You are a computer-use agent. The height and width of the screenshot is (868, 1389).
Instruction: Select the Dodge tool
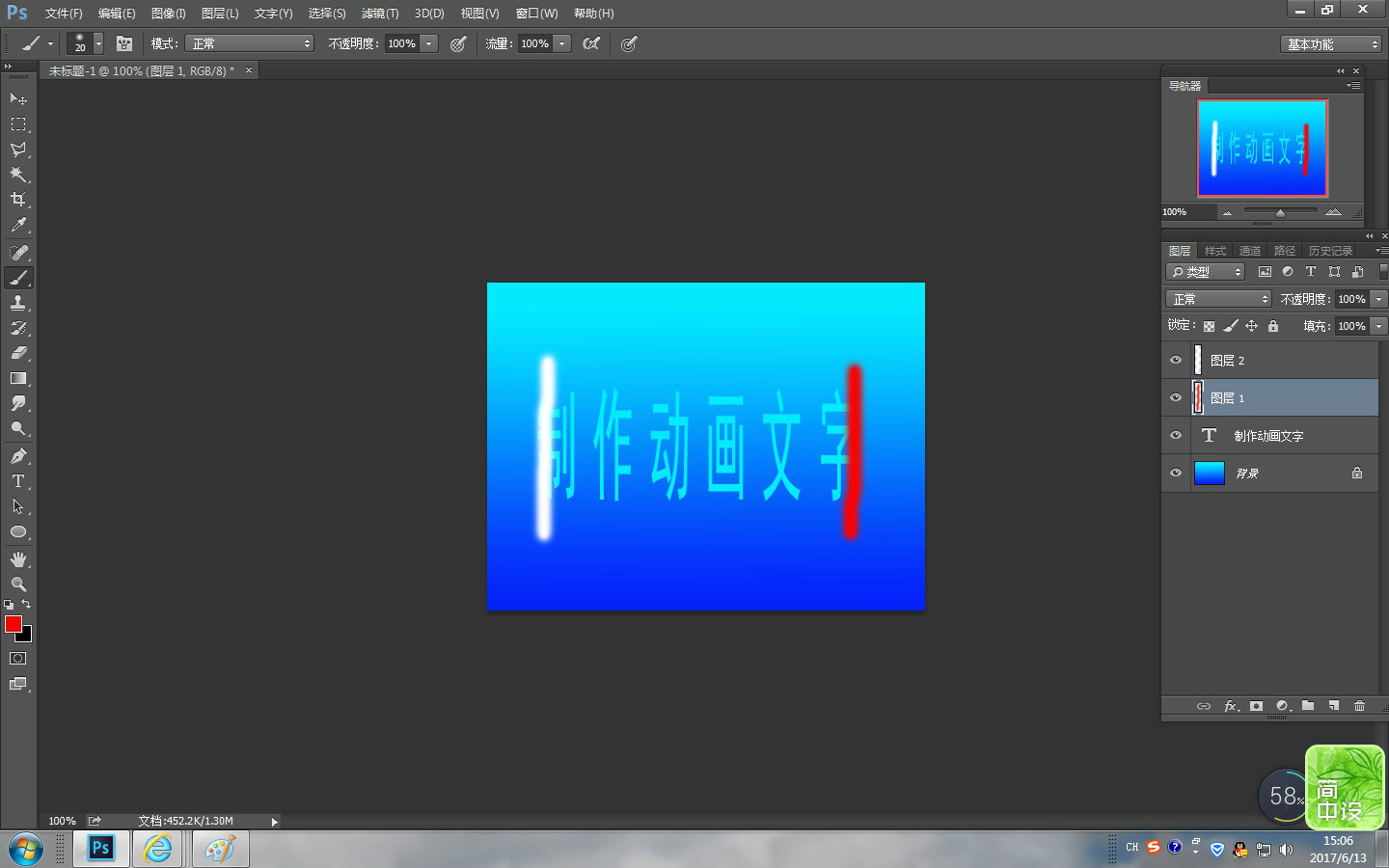(x=18, y=428)
